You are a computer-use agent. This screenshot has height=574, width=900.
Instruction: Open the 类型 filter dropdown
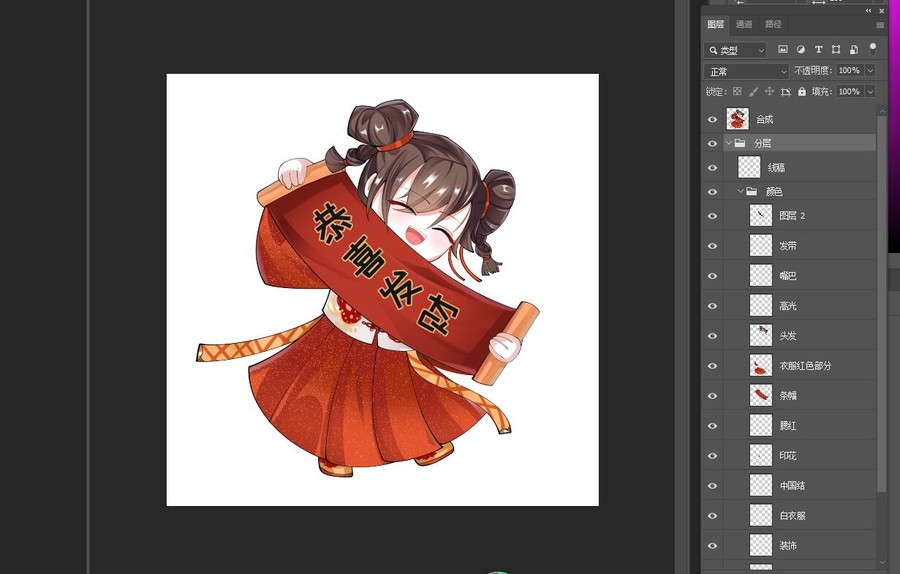click(x=735, y=51)
